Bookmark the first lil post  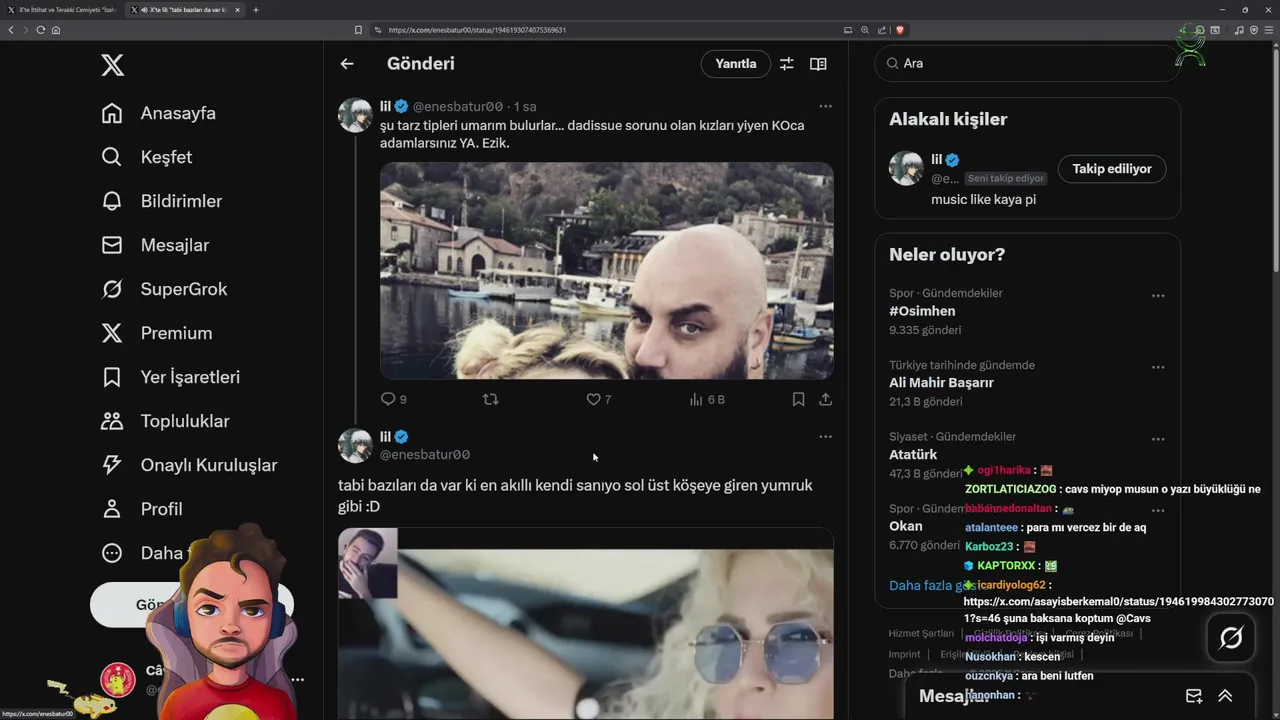[798, 399]
